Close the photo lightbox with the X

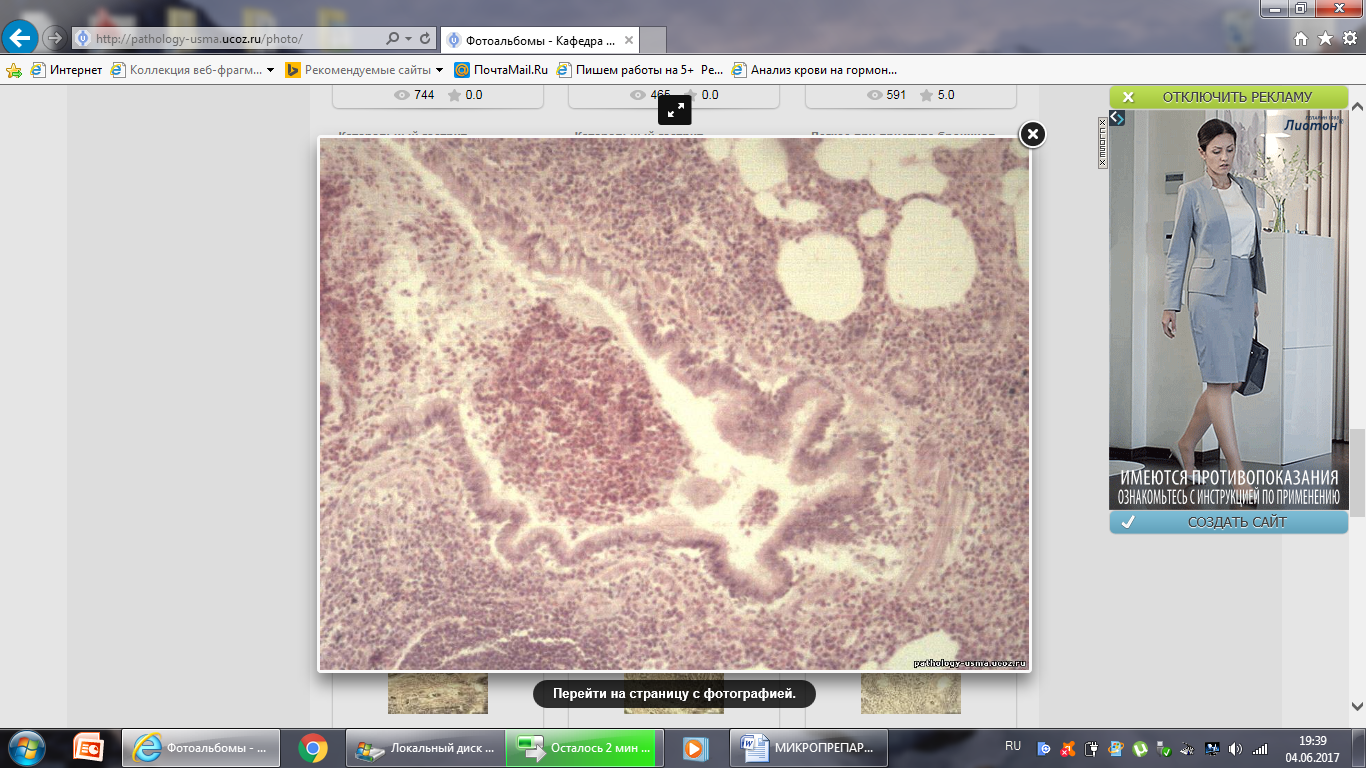pos(1032,134)
